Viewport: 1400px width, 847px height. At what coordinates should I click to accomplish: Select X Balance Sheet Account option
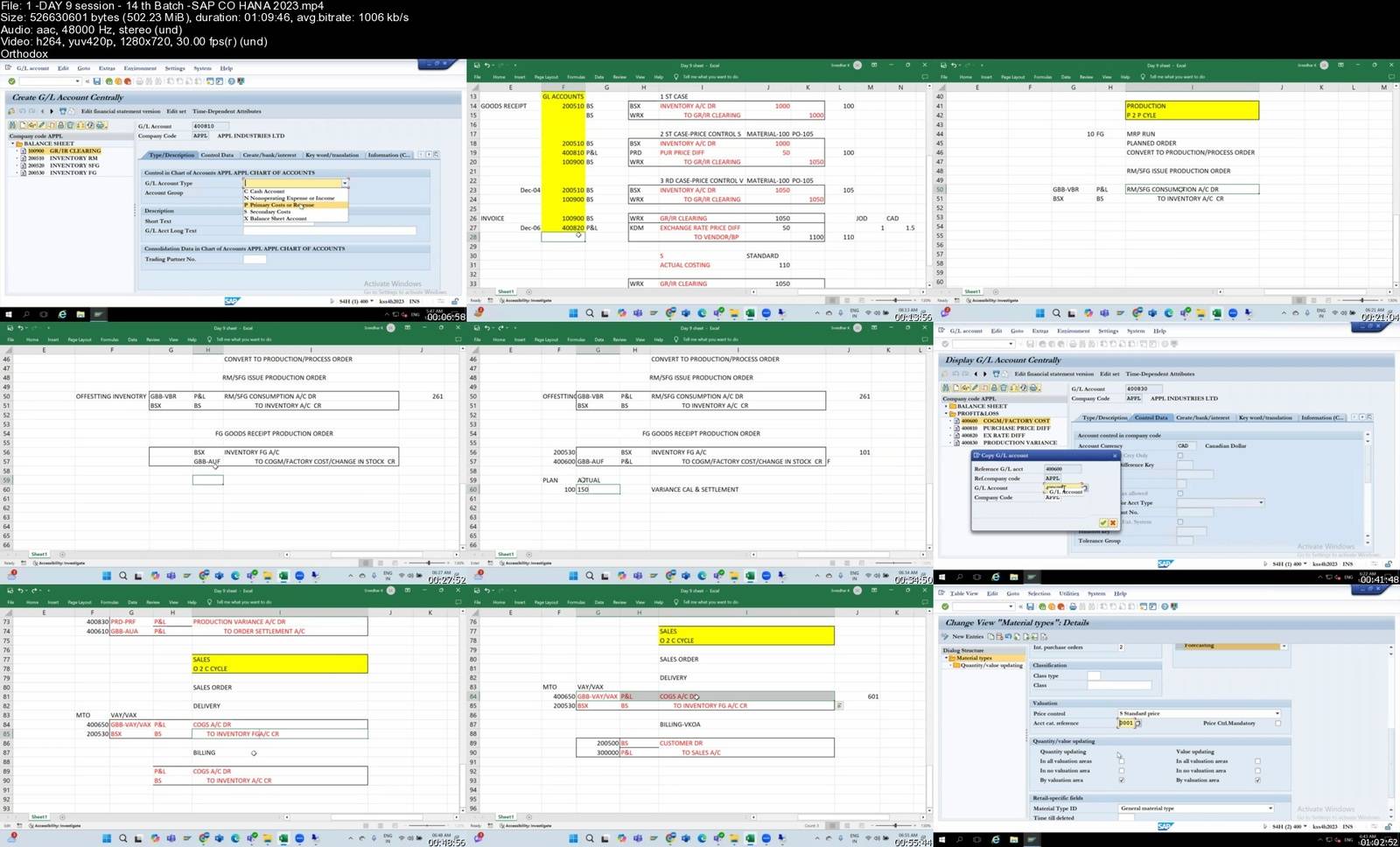pos(295,219)
